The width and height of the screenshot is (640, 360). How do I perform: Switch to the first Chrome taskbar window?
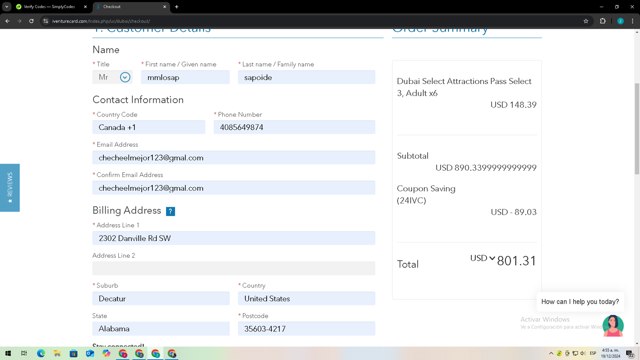click(x=123, y=353)
